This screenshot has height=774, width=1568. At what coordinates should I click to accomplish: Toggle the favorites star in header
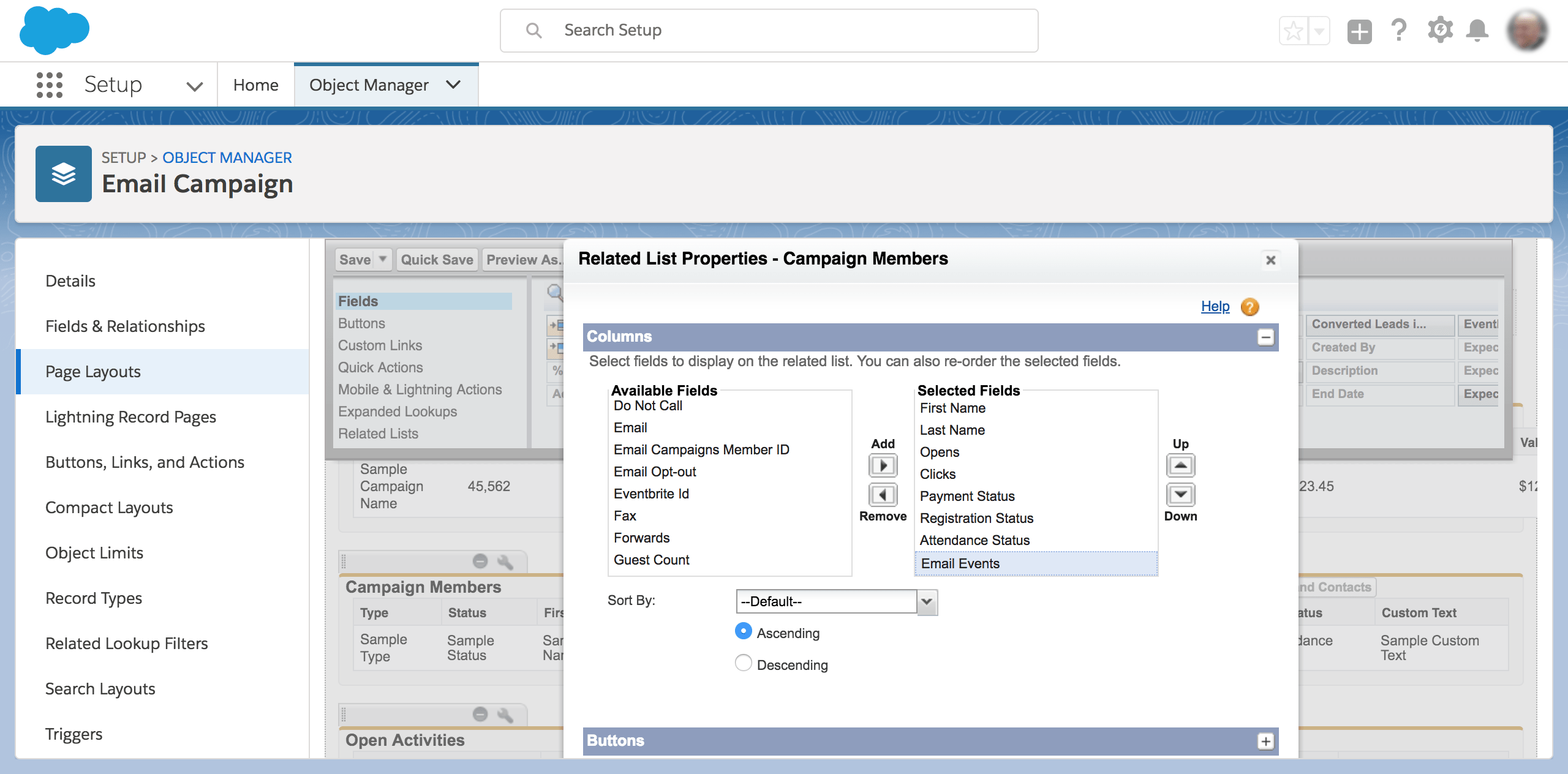(1294, 30)
